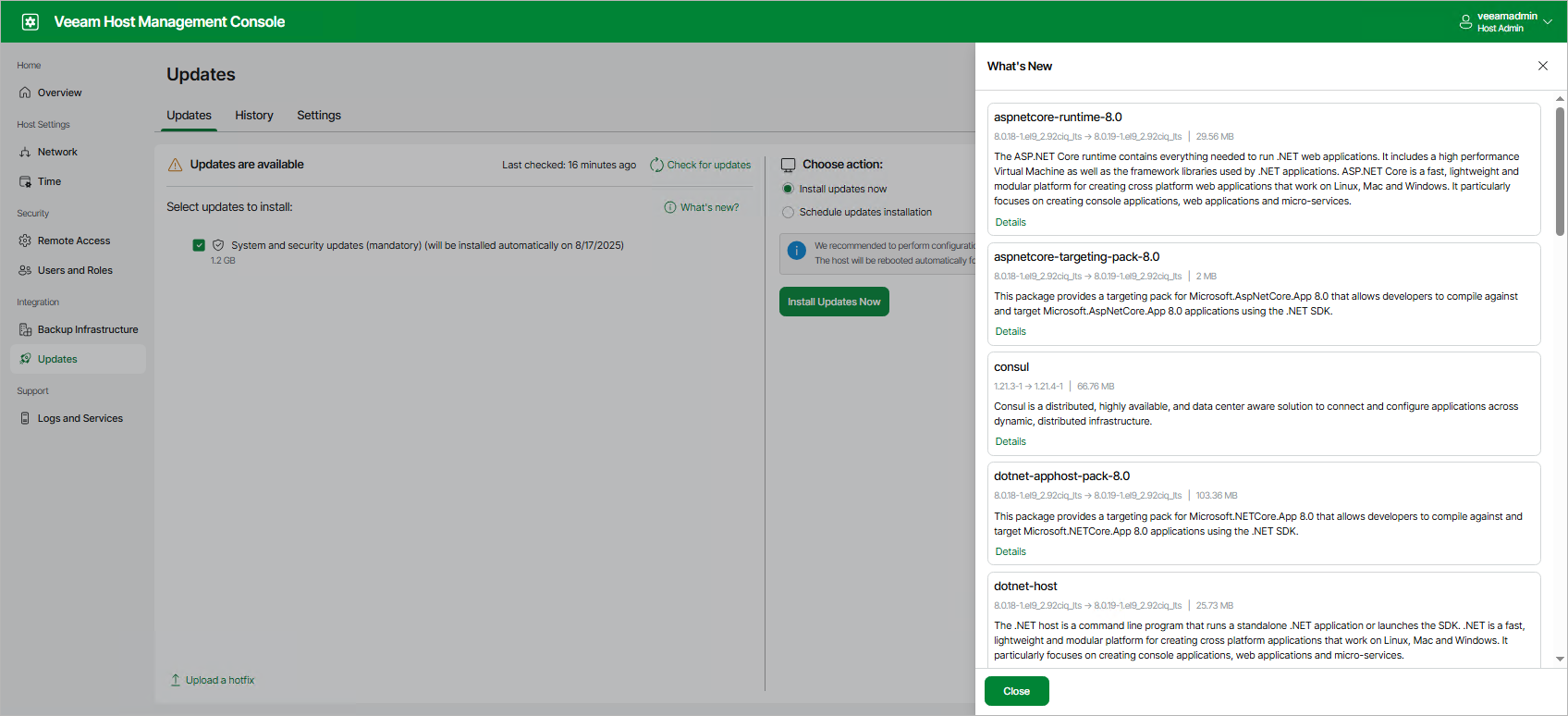This screenshot has height=716, width=1568.
Task: Click the consul package title
Action: click(1011, 367)
